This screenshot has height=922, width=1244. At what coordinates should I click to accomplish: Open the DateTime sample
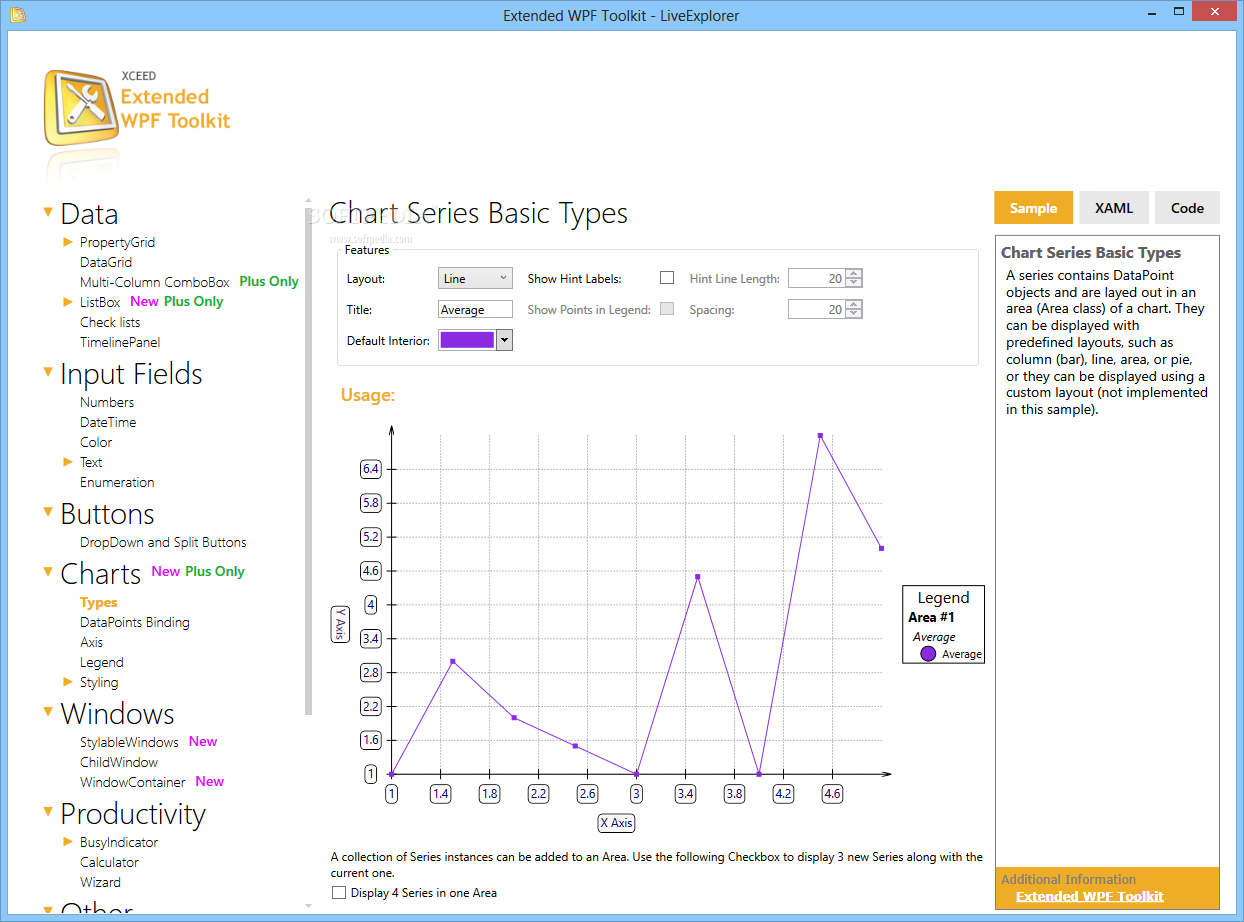pyautogui.click(x=108, y=422)
